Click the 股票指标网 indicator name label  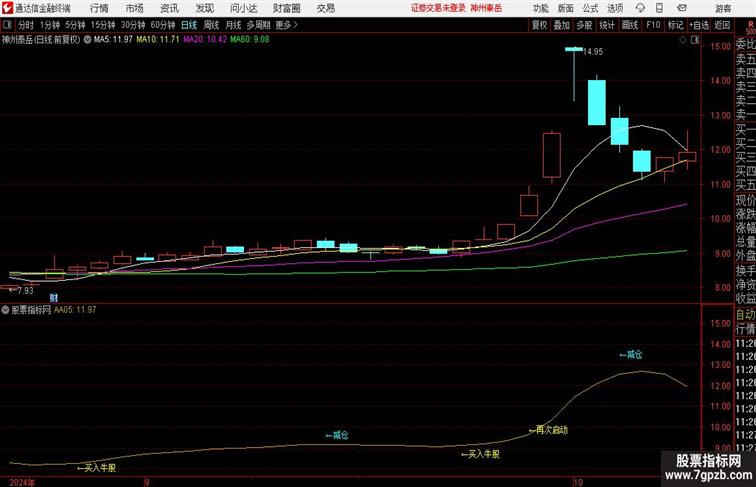pyautogui.click(x=31, y=310)
